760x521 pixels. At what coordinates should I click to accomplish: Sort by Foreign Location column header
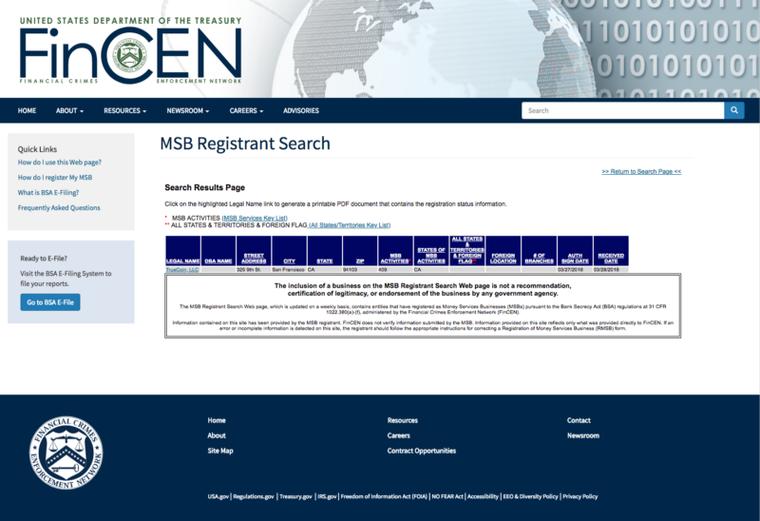[x=503, y=258]
